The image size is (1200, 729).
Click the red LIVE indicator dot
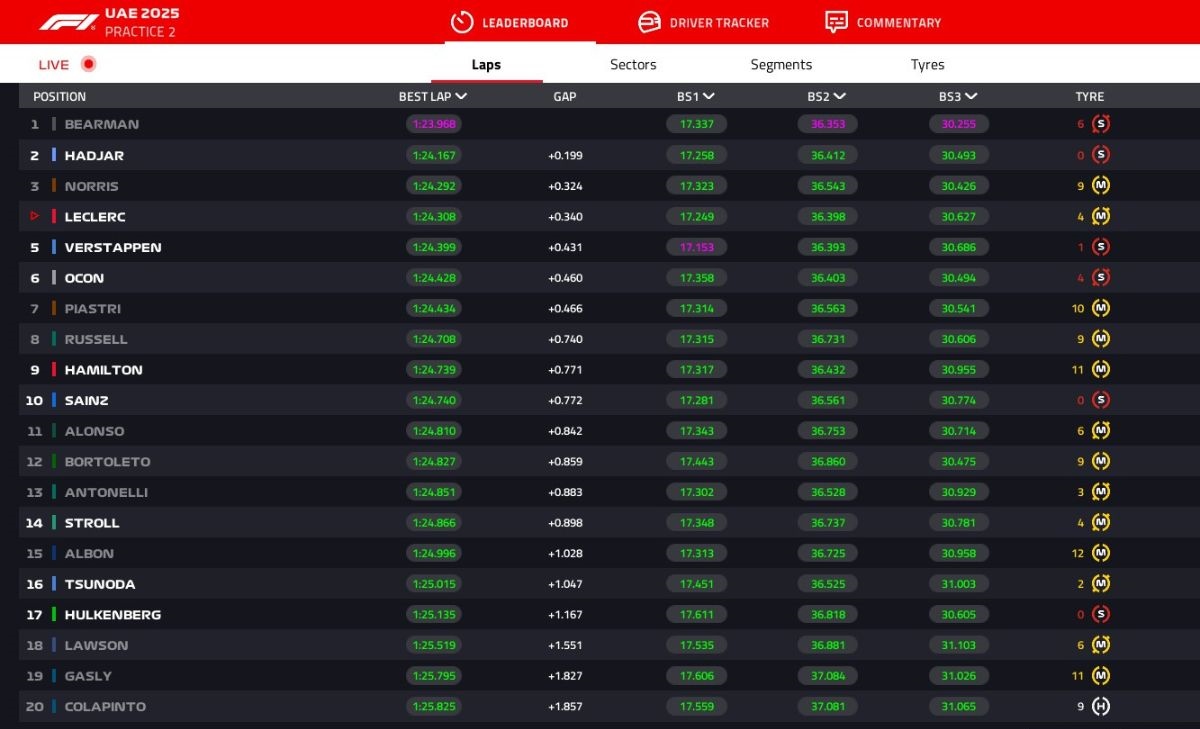tap(88, 65)
